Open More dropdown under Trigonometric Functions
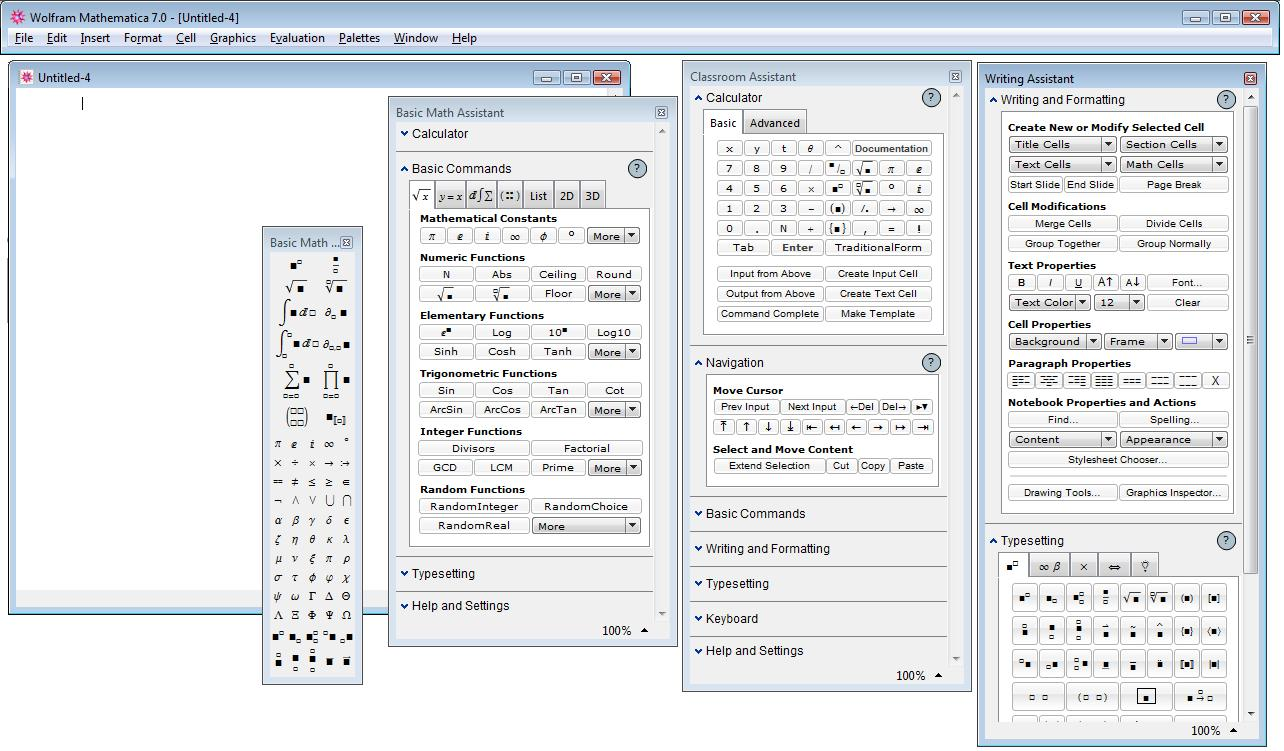The width and height of the screenshot is (1284, 751). [614, 410]
